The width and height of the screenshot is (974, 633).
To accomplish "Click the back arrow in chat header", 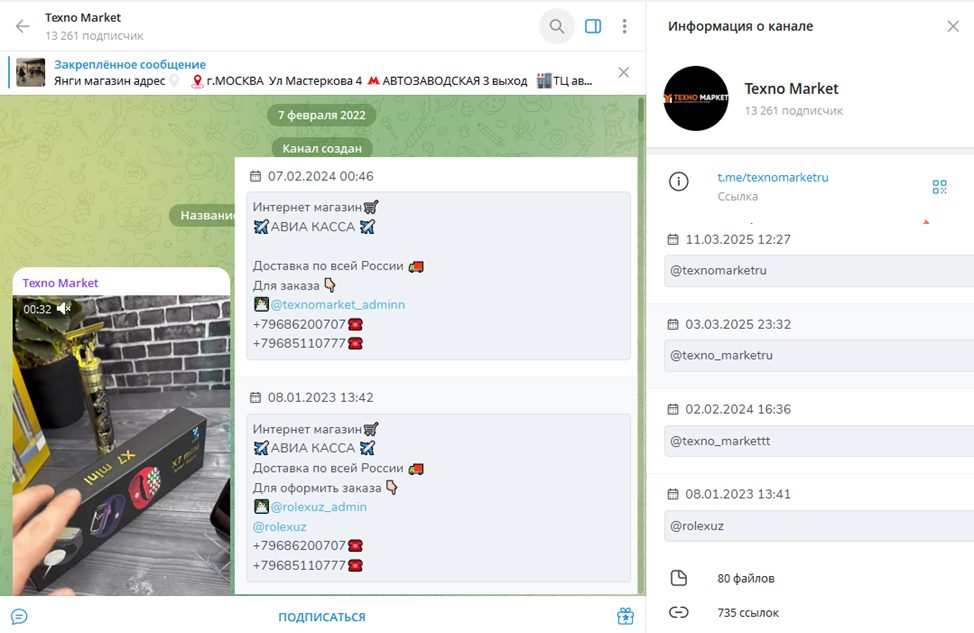I will pos(22,26).
